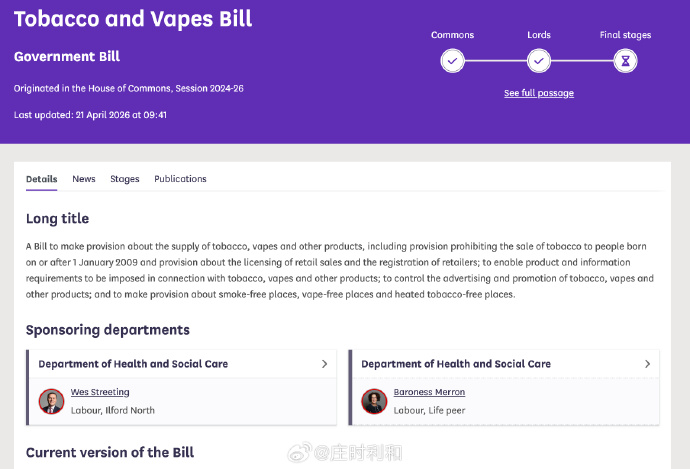This screenshot has width=690, height=469.
Task: Switch to the News tab
Action: pyautogui.click(x=84, y=179)
